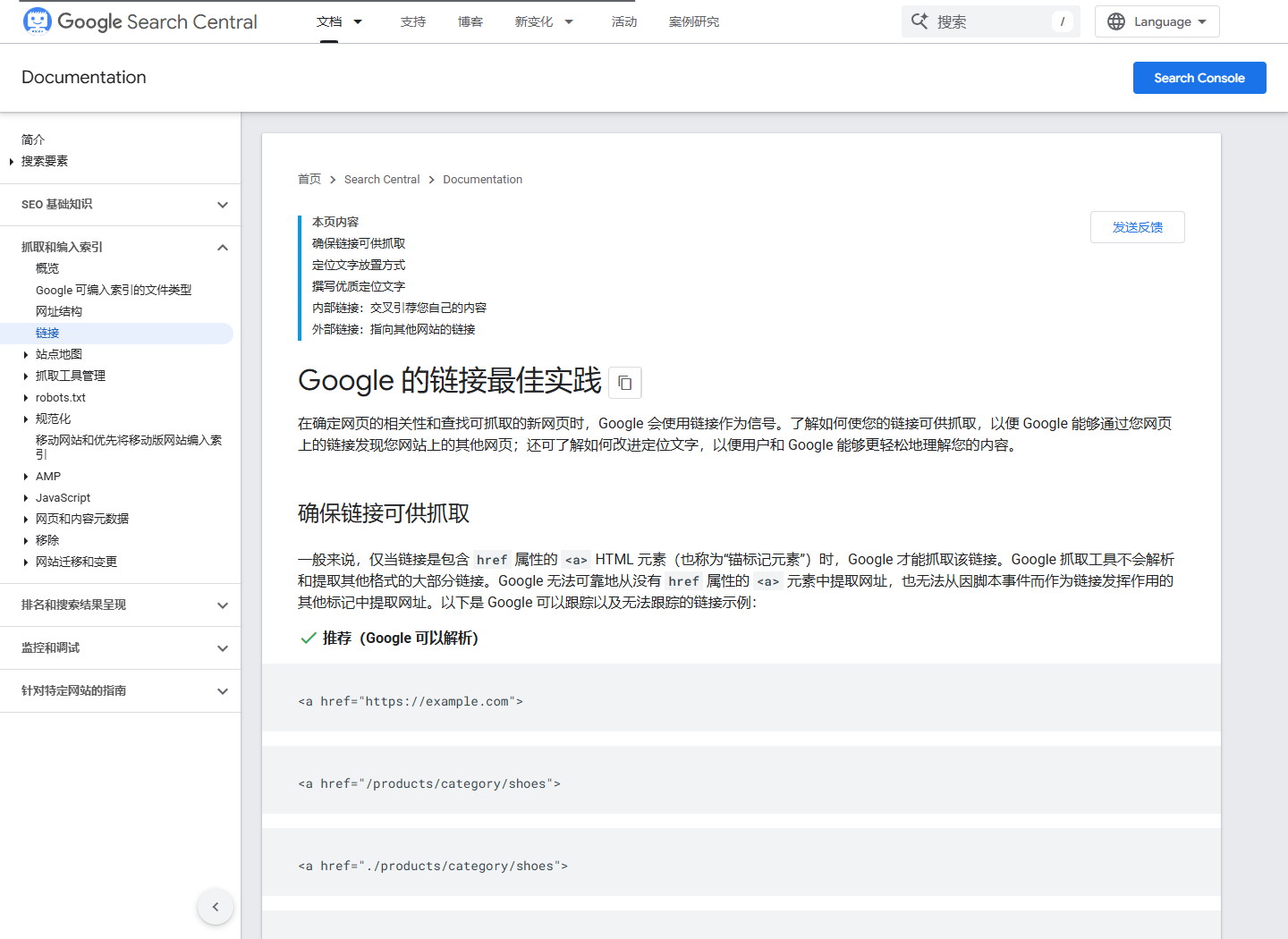Expand the 网页和内容元数据 item
Image resolution: width=1288 pixels, height=939 pixels.
click(x=26, y=519)
